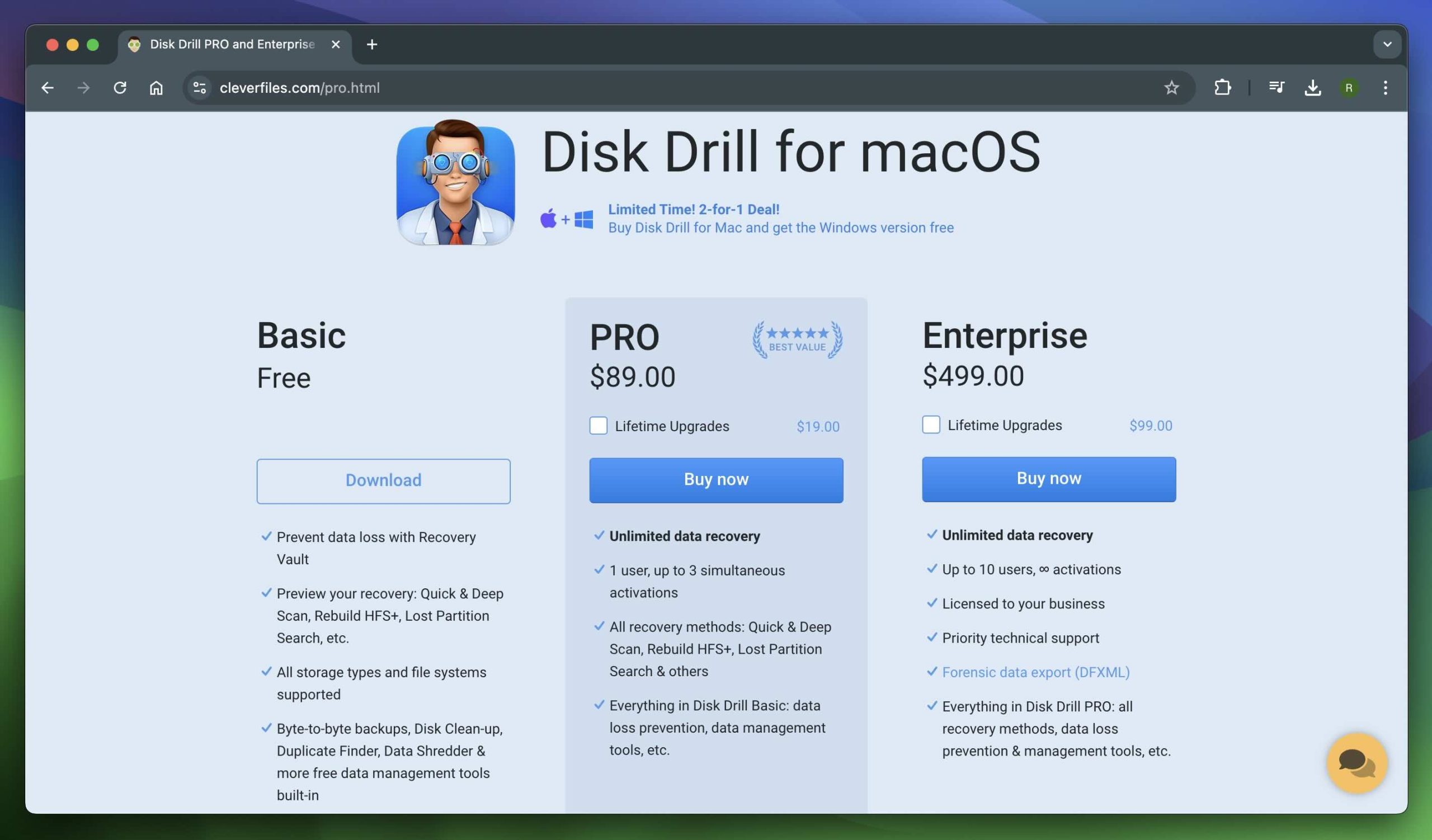Select the browser address bar URL

pyautogui.click(x=299, y=87)
